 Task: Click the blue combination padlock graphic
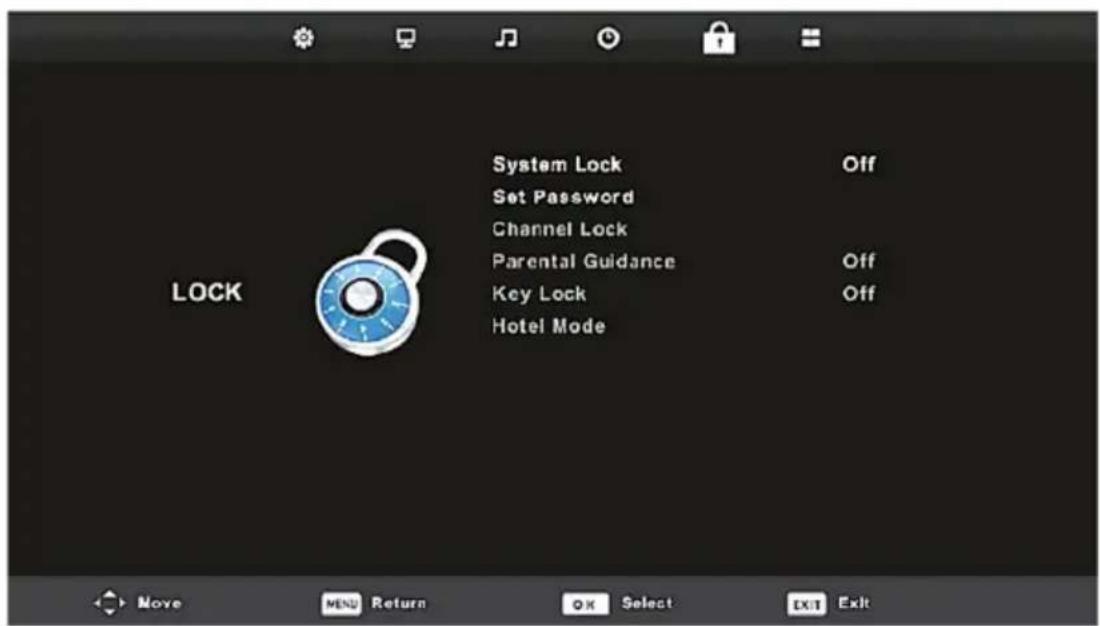(371, 292)
